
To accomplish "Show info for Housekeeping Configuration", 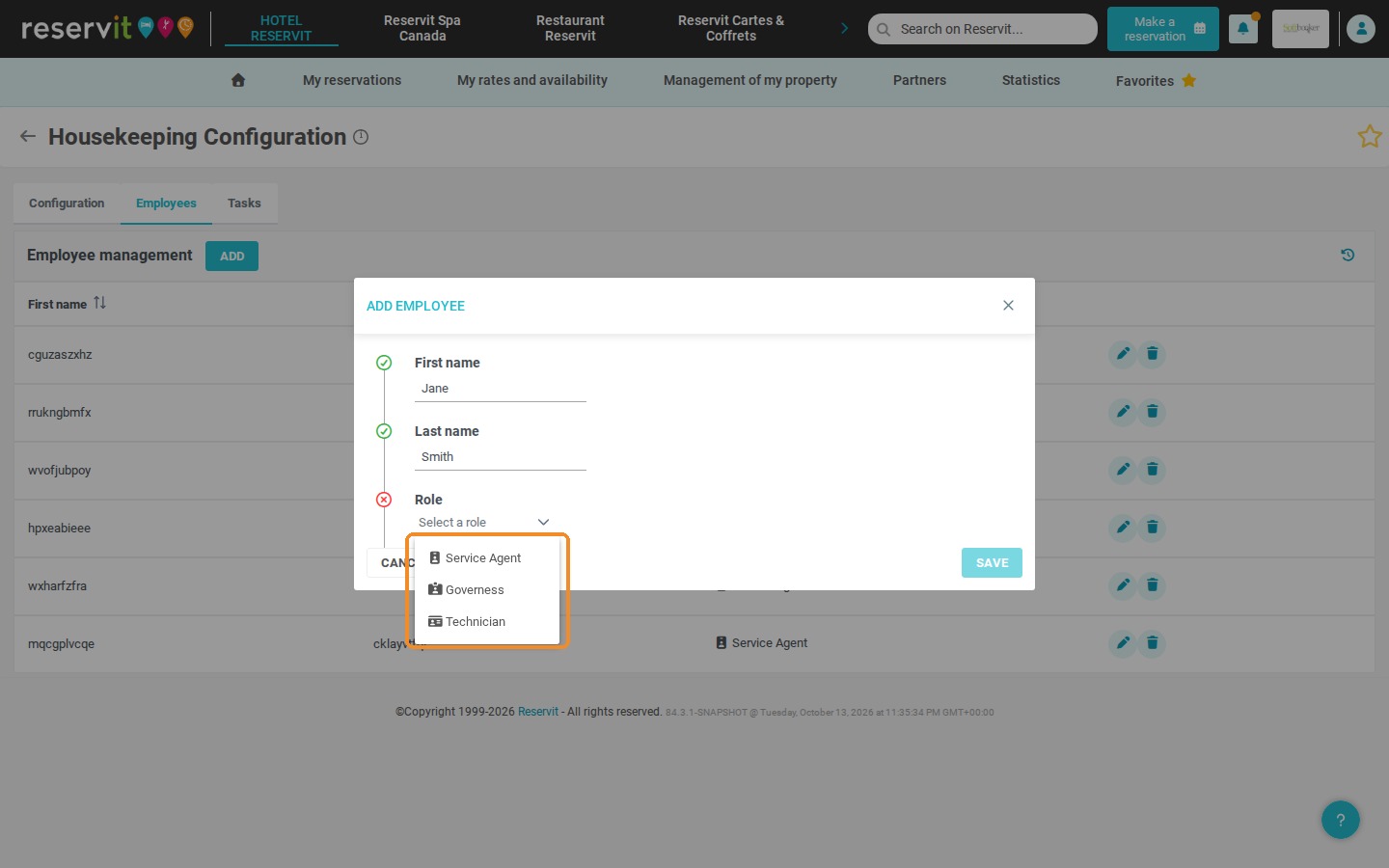I will click(361, 137).
